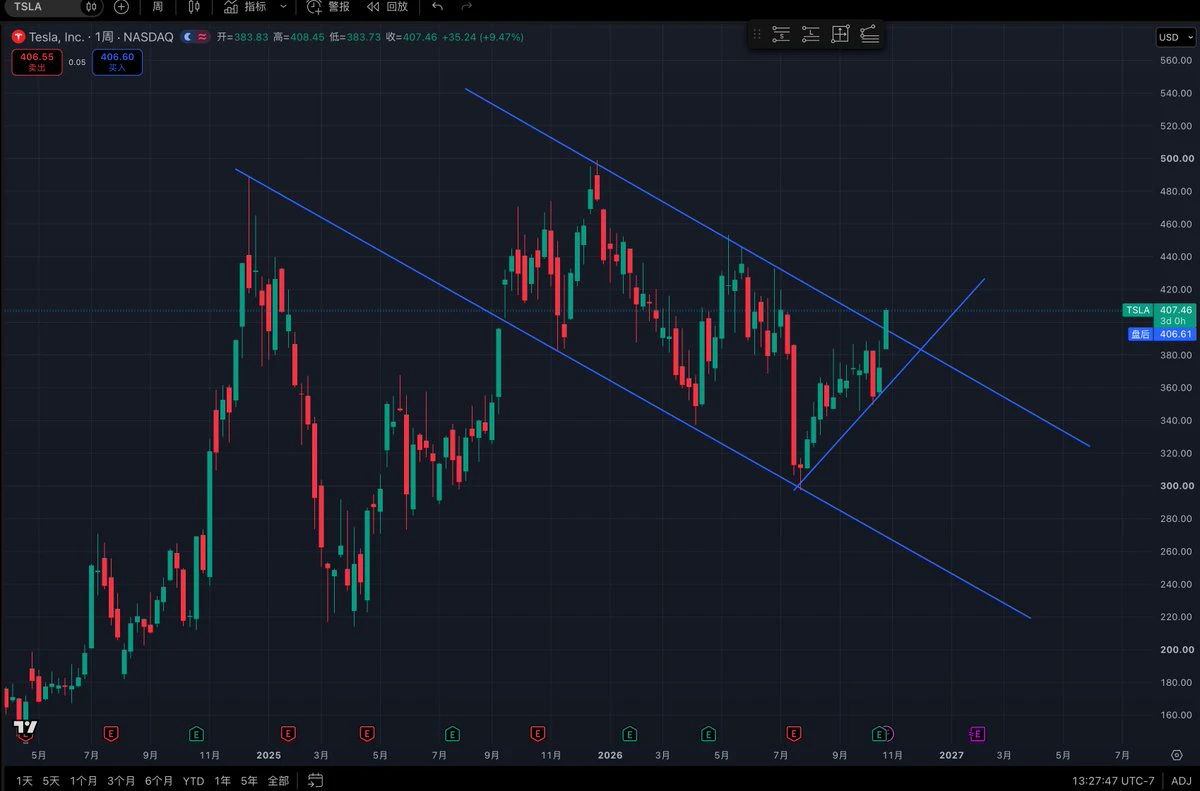Click the 盘后 406.61 after-hours price label
This screenshot has width=1200, height=791.
(1162, 334)
